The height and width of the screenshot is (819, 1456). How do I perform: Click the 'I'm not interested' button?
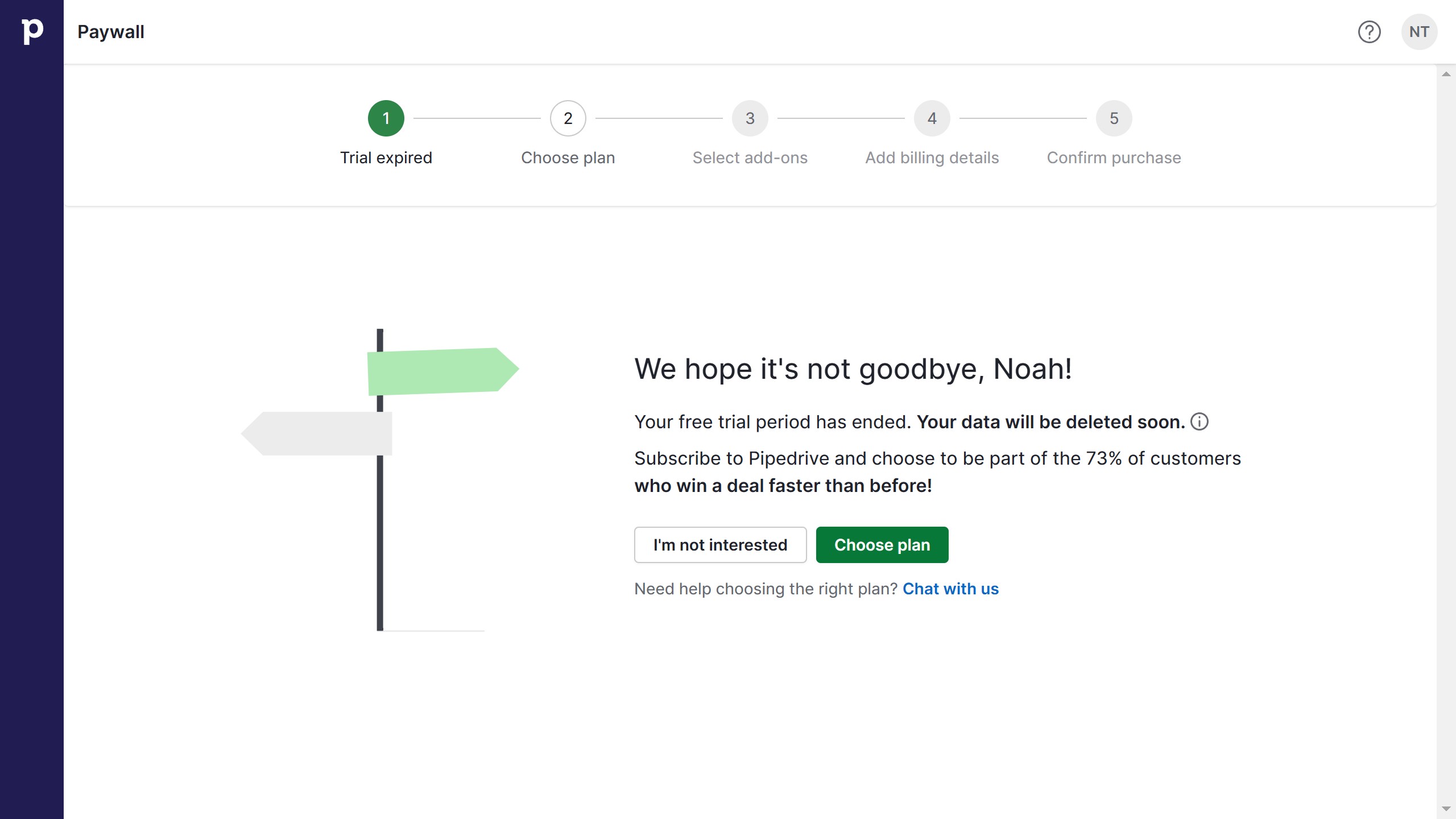pyautogui.click(x=720, y=544)
